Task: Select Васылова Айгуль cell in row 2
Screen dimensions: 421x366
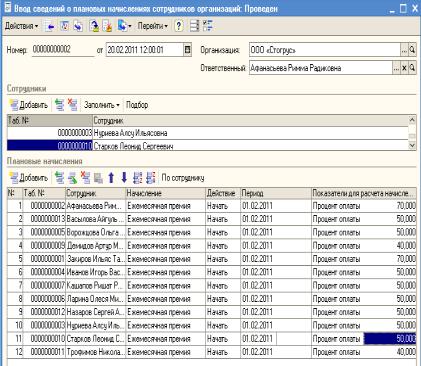Action: click(x=95, y=219)
